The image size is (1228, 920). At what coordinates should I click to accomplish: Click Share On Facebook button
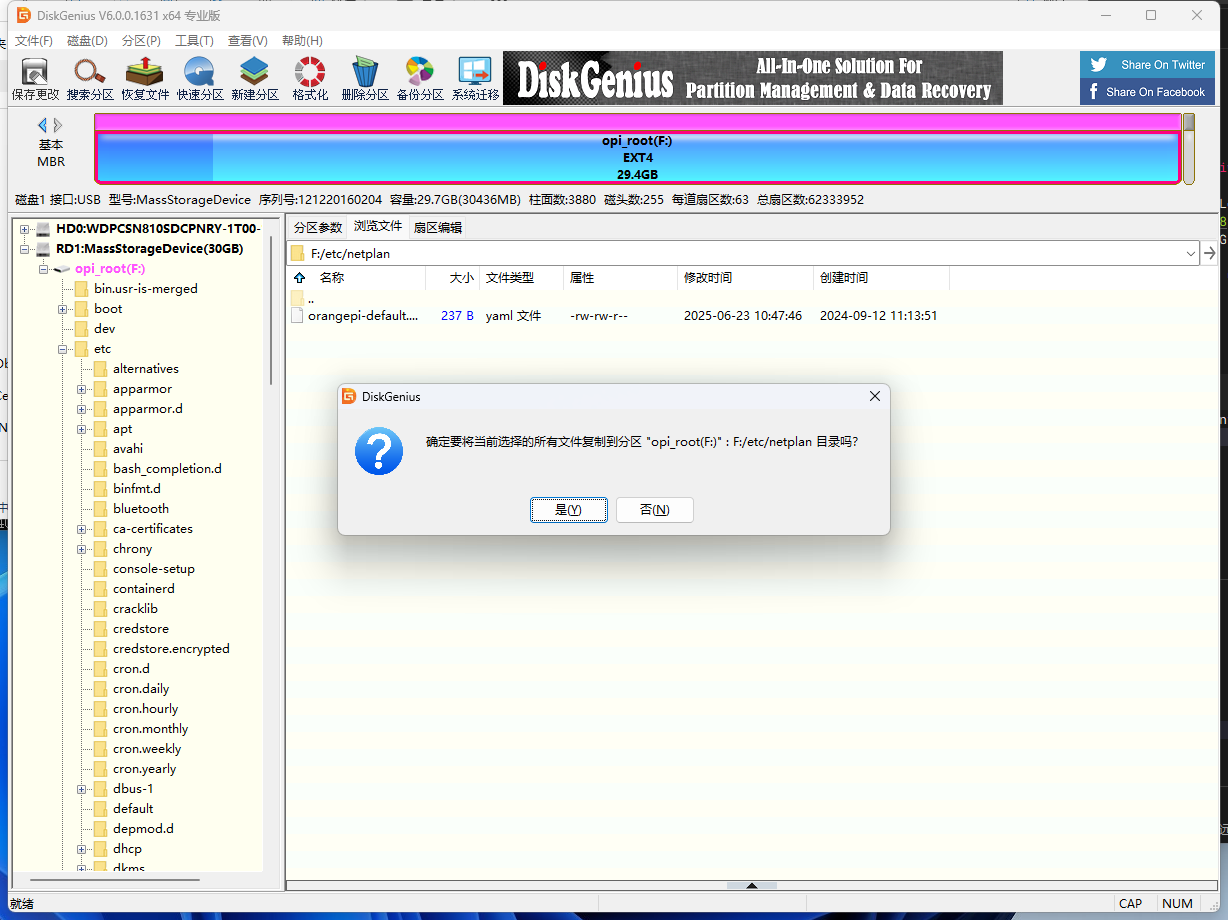1147,92
